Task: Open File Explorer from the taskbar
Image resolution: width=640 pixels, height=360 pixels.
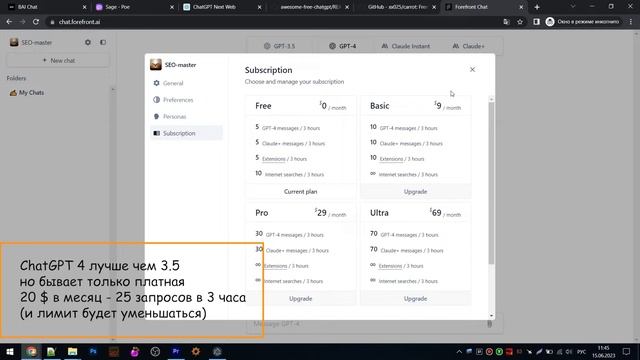Action: click(72, 351)
